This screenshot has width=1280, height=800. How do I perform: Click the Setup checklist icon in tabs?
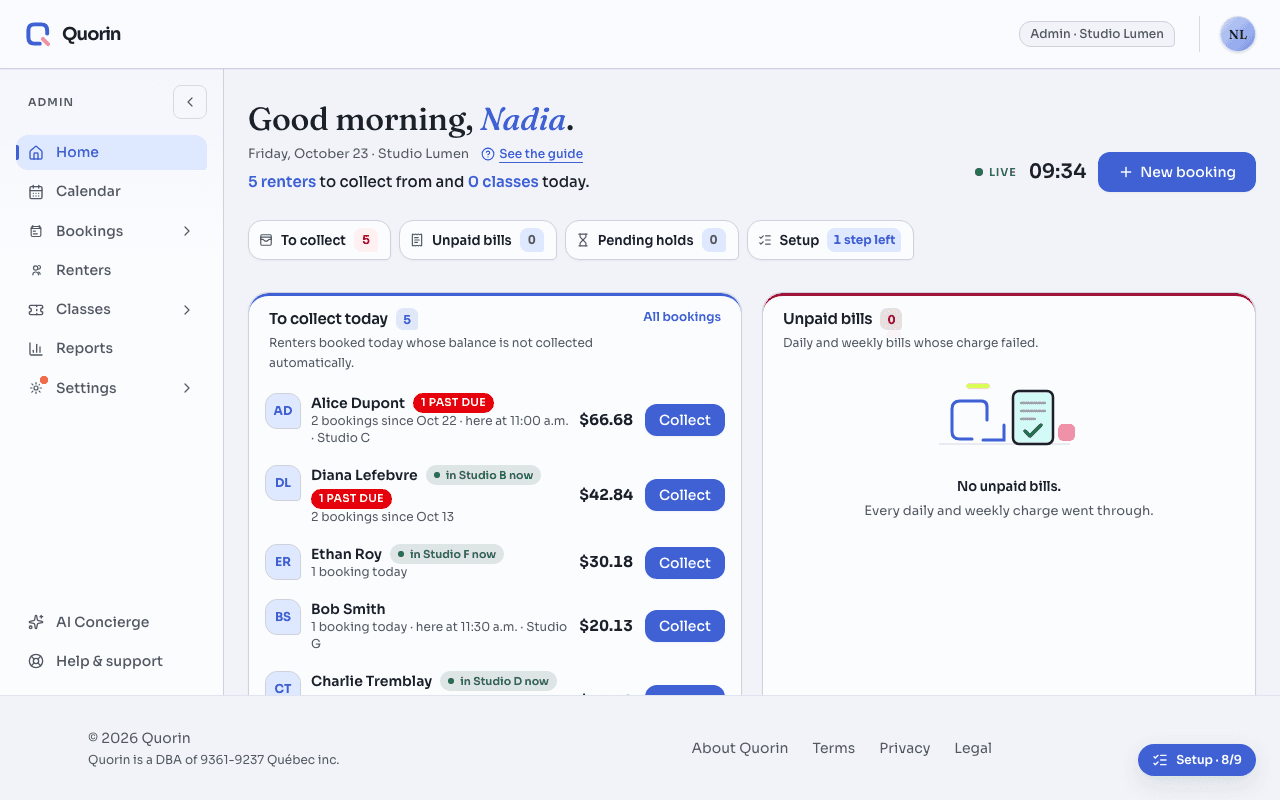(x=765, y=240)
